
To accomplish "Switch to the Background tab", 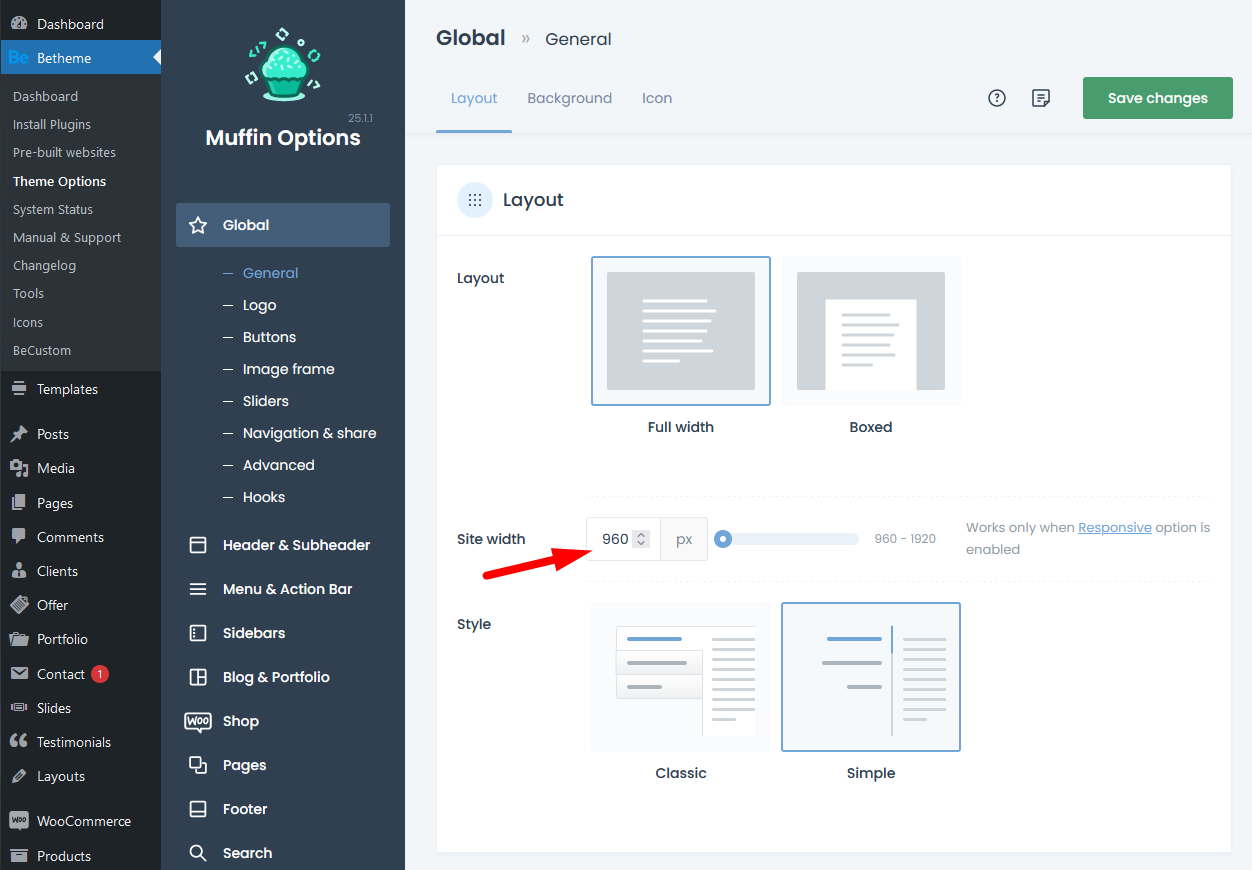I will 570,98.
